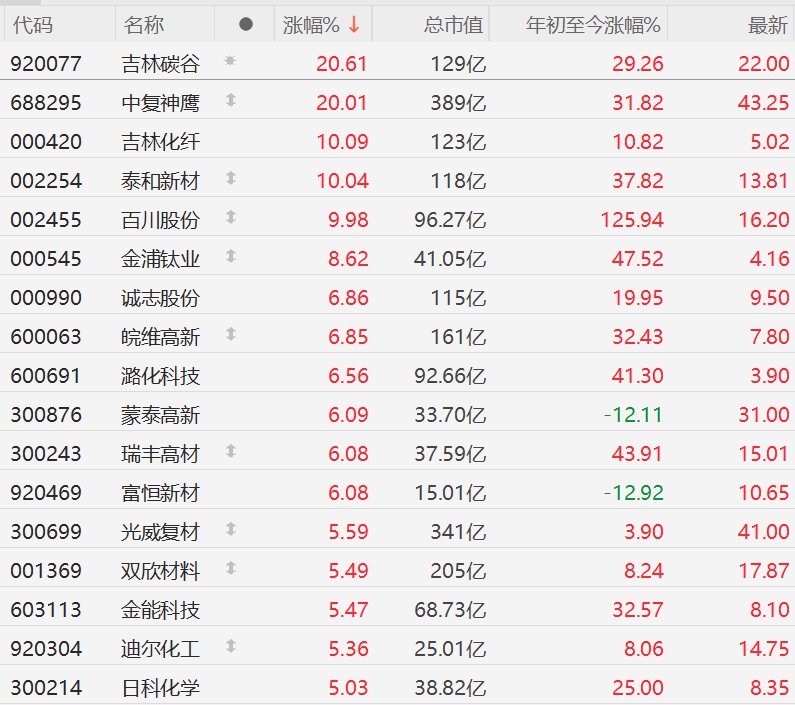
Task: Open stock 泰和新材
Action: pyautogui.click(x=160, y=181)
